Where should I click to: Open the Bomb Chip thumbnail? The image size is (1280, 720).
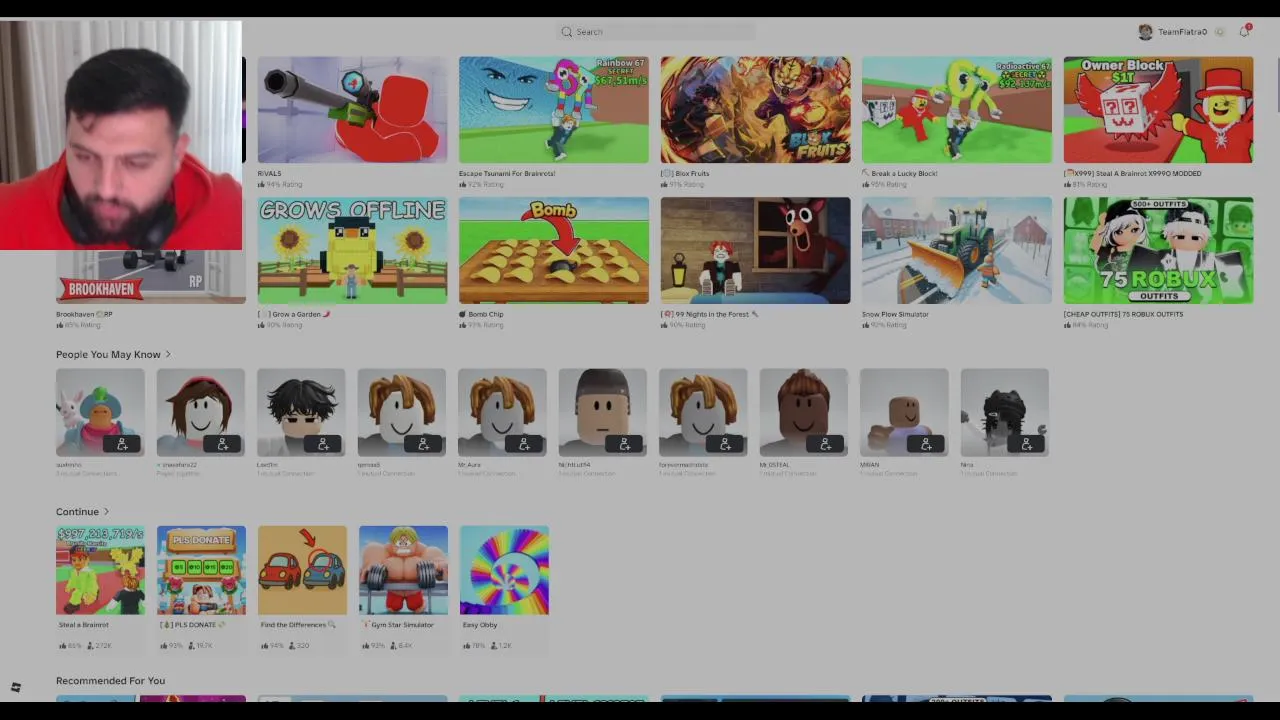click(553, 251)
